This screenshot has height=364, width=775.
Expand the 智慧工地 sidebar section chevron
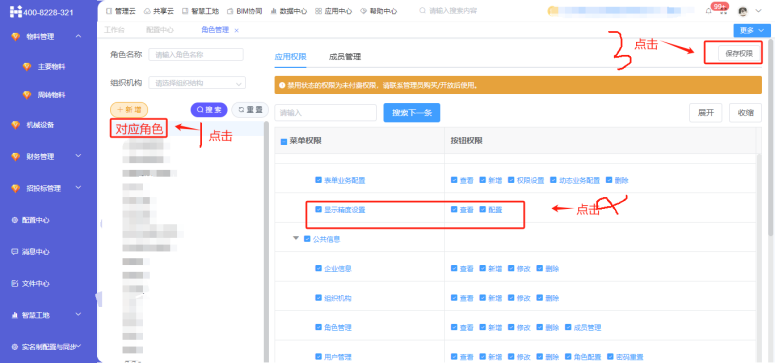pyautogui.click(x=78, y=315)
